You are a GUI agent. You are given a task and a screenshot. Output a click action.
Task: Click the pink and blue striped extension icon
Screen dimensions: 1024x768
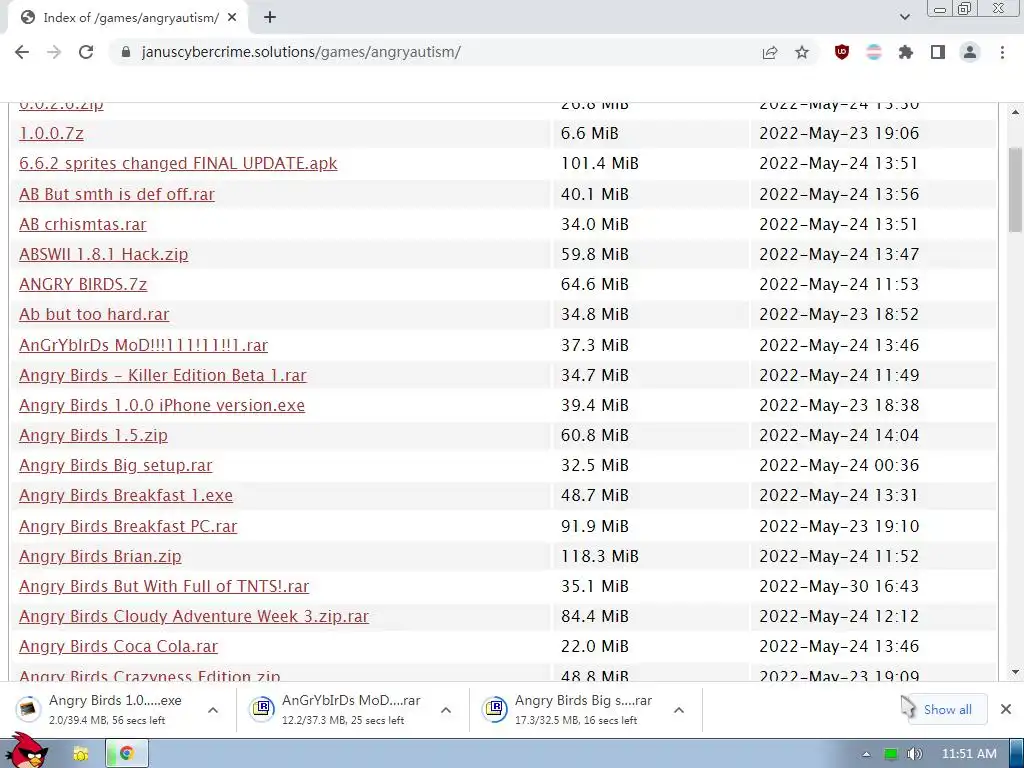tap(874, 52)
